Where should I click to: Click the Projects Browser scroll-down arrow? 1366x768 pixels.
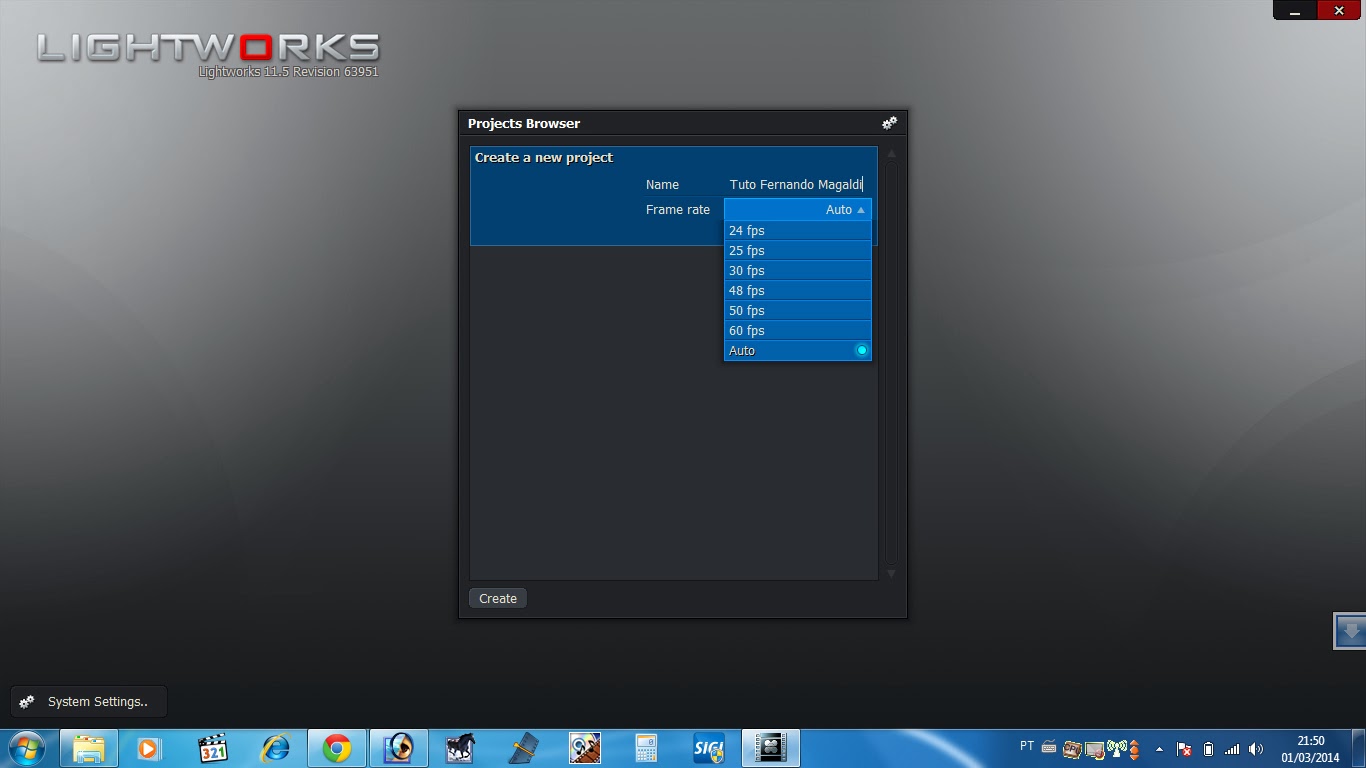891,573
